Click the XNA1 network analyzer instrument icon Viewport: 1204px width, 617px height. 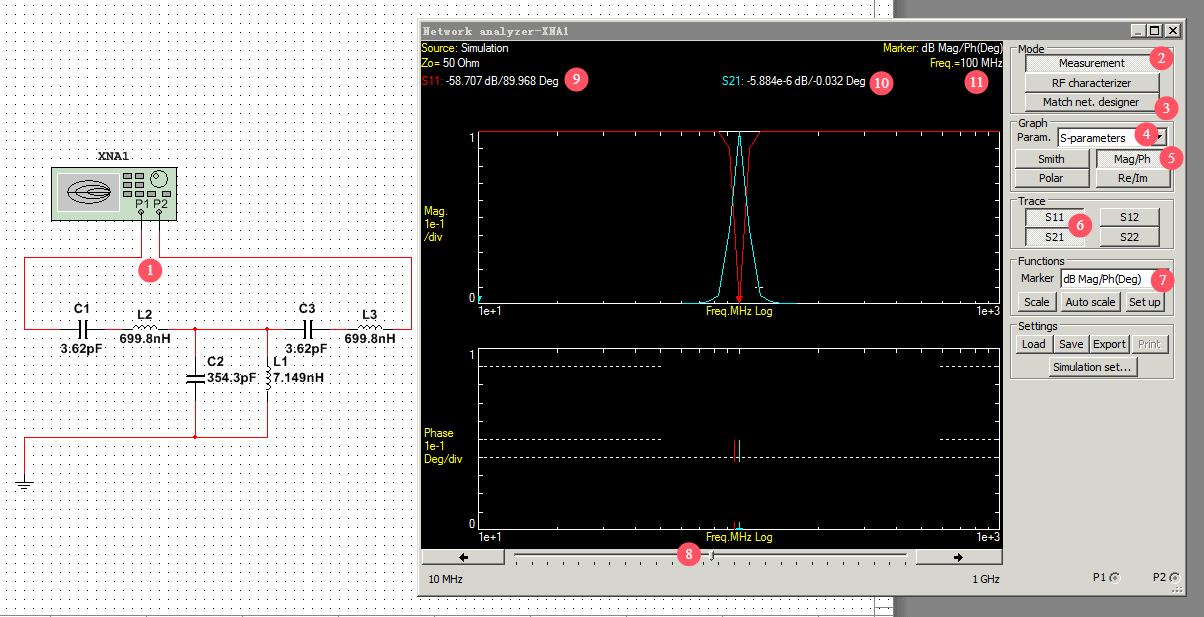click(115, 193)
